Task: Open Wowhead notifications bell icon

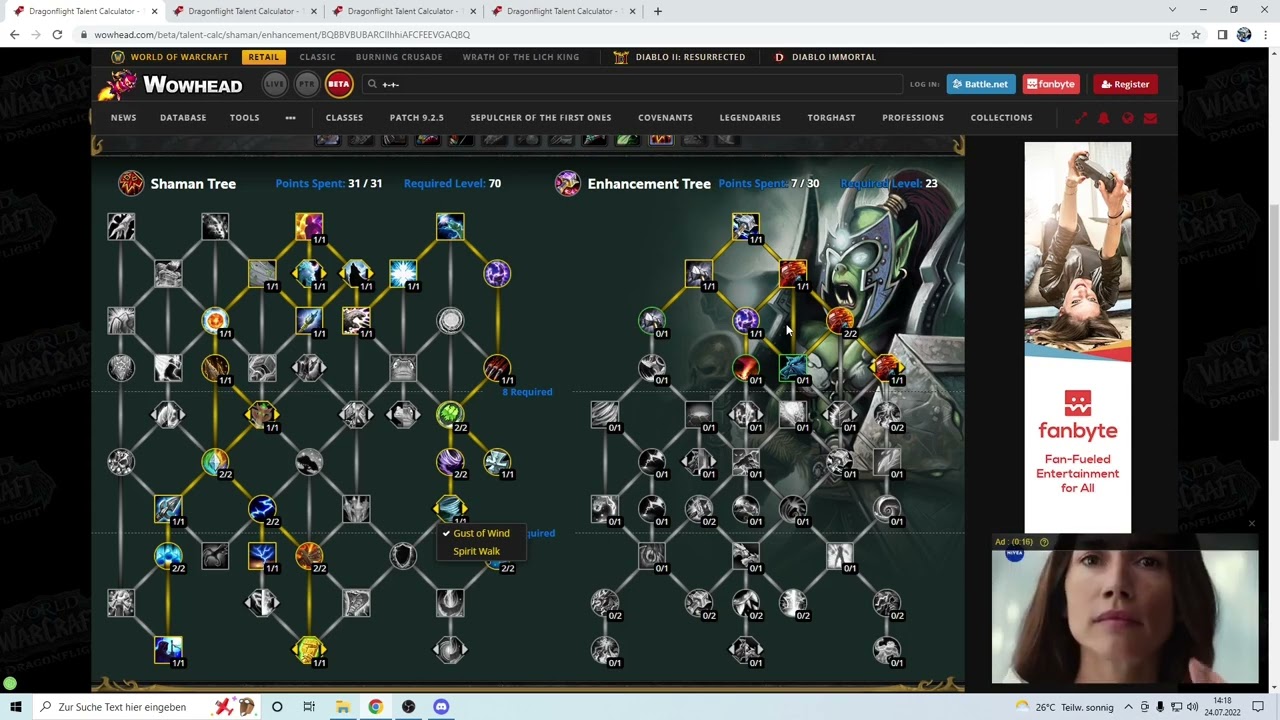Action: tap(1103, 118)
